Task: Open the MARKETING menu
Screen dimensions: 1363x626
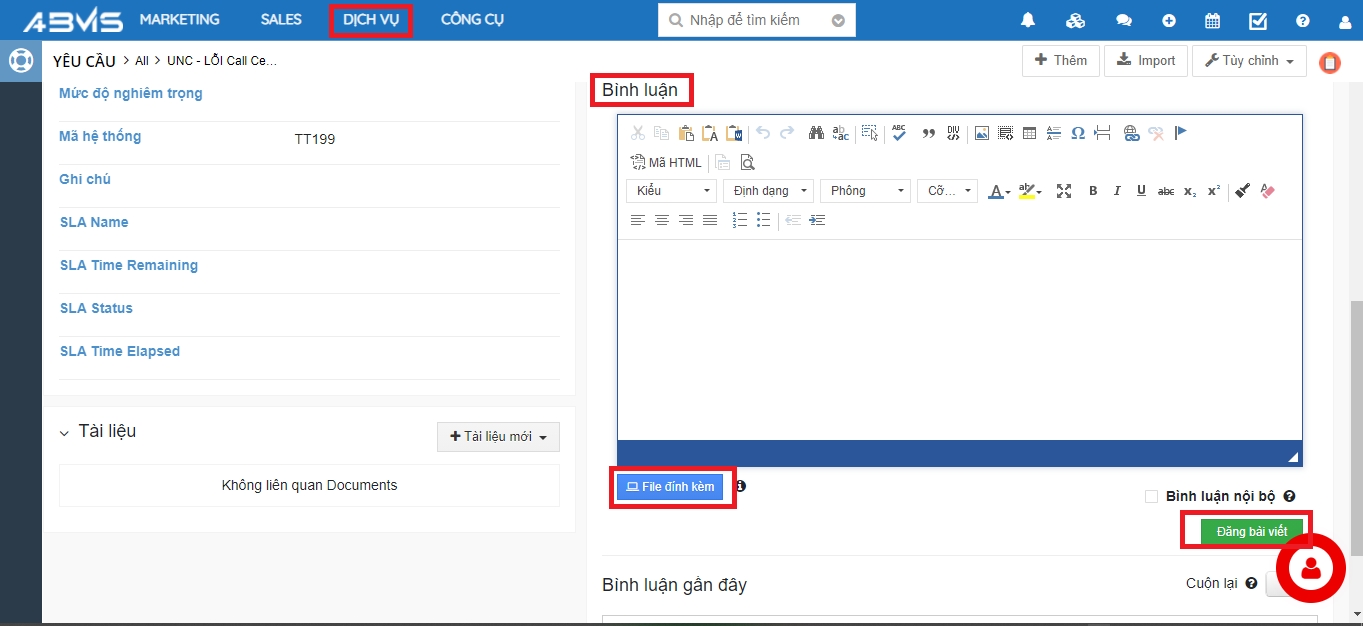Action: 179,20
